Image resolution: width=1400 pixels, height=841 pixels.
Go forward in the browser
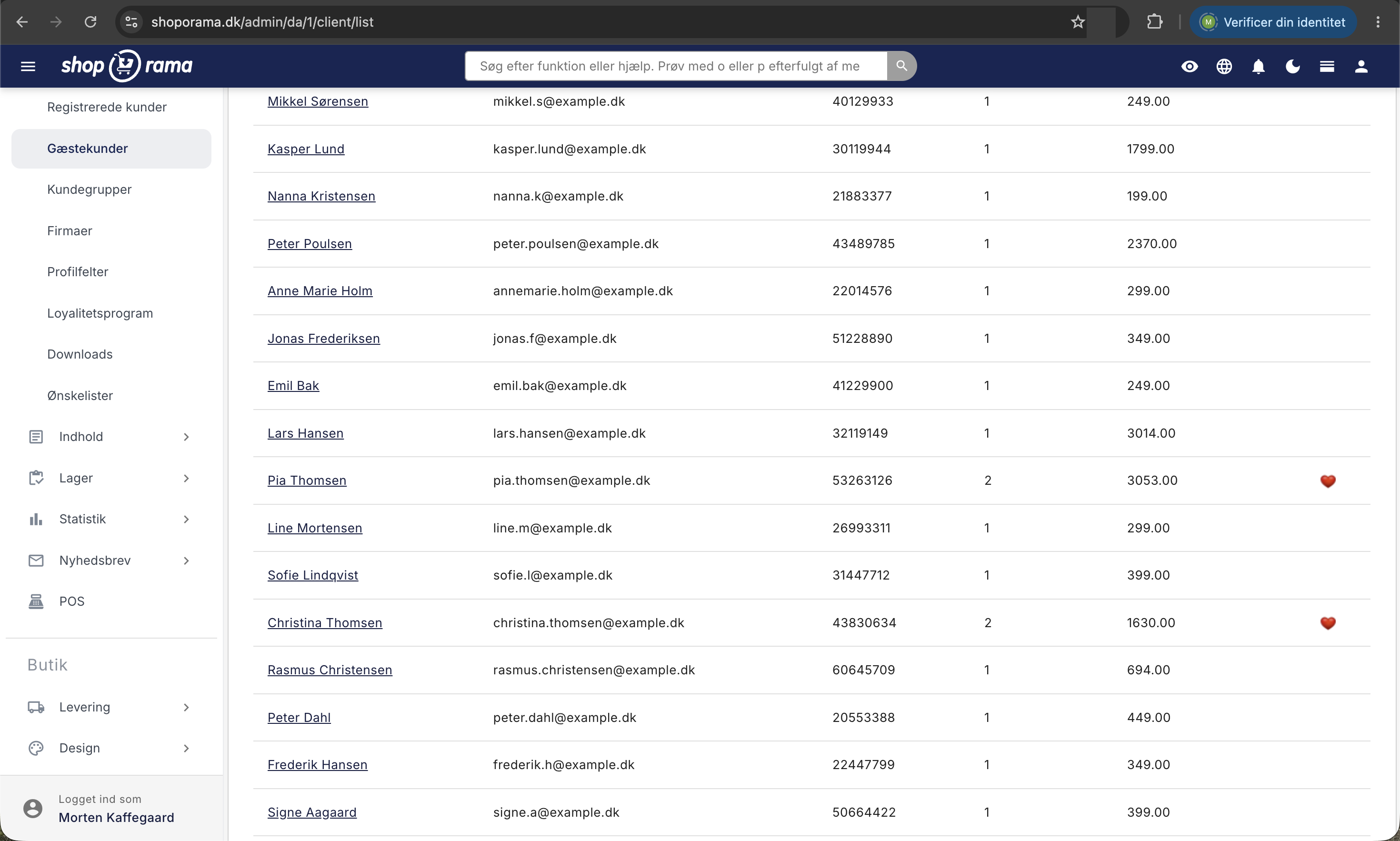56,22
